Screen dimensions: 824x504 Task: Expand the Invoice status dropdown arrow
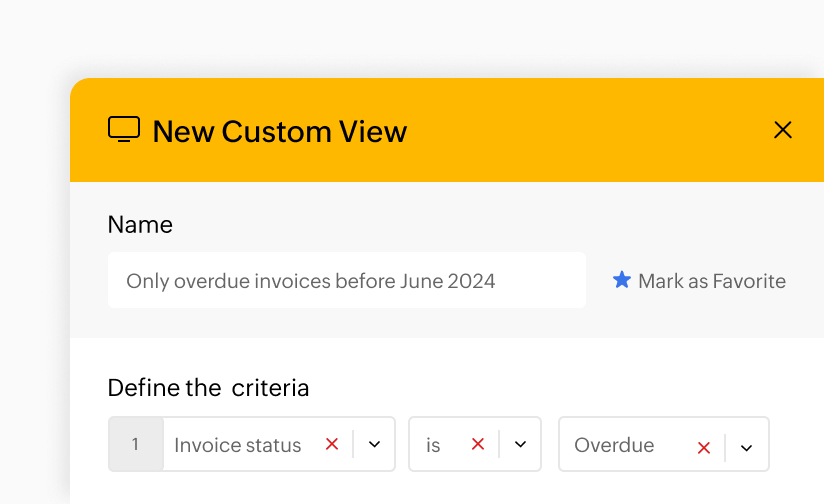[x=374, y=444]
